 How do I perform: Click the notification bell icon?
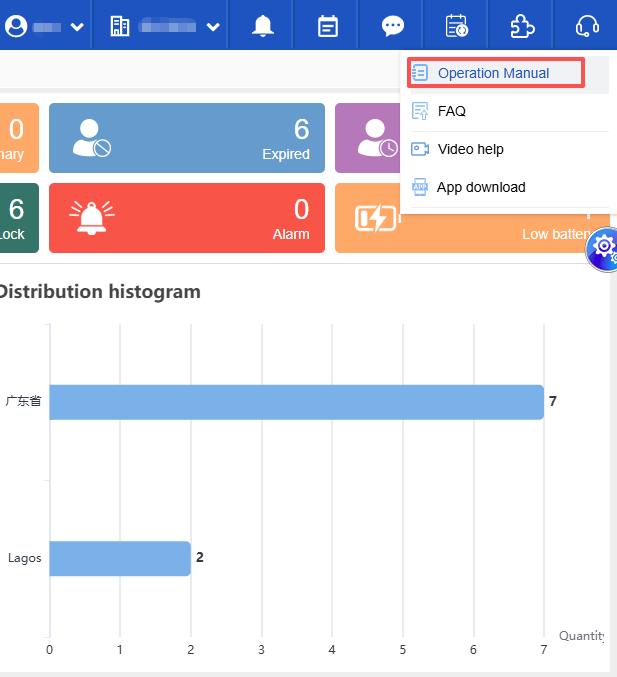pos(263,26)
